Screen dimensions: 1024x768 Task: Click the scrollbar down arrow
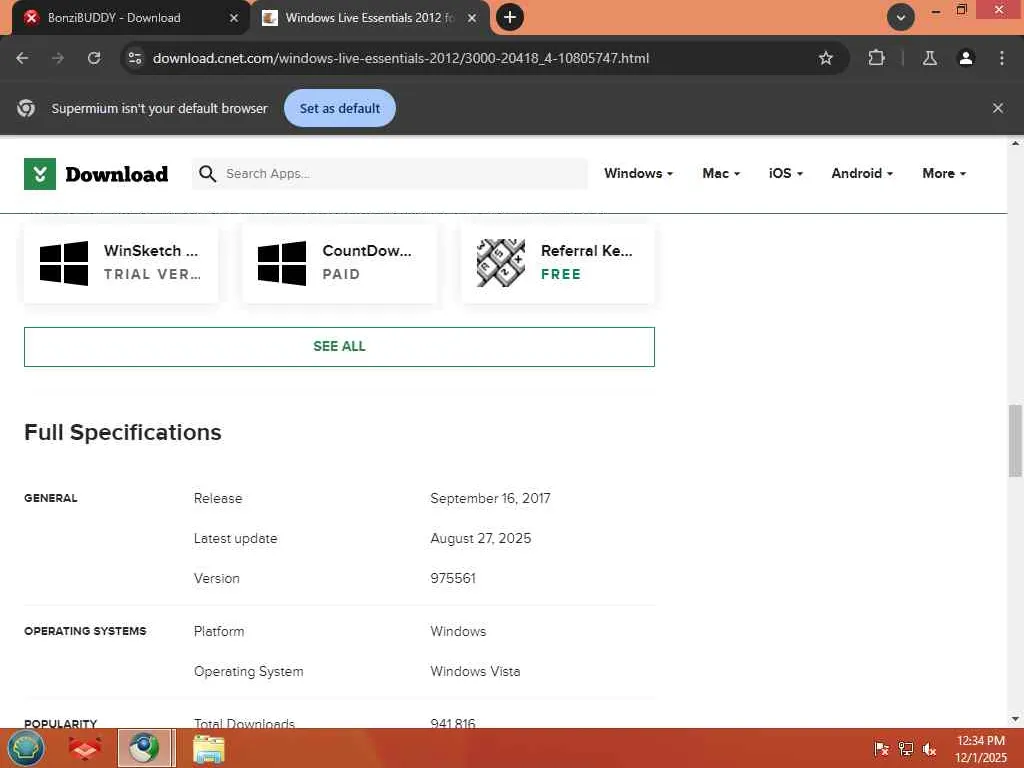coord(1015,720)
